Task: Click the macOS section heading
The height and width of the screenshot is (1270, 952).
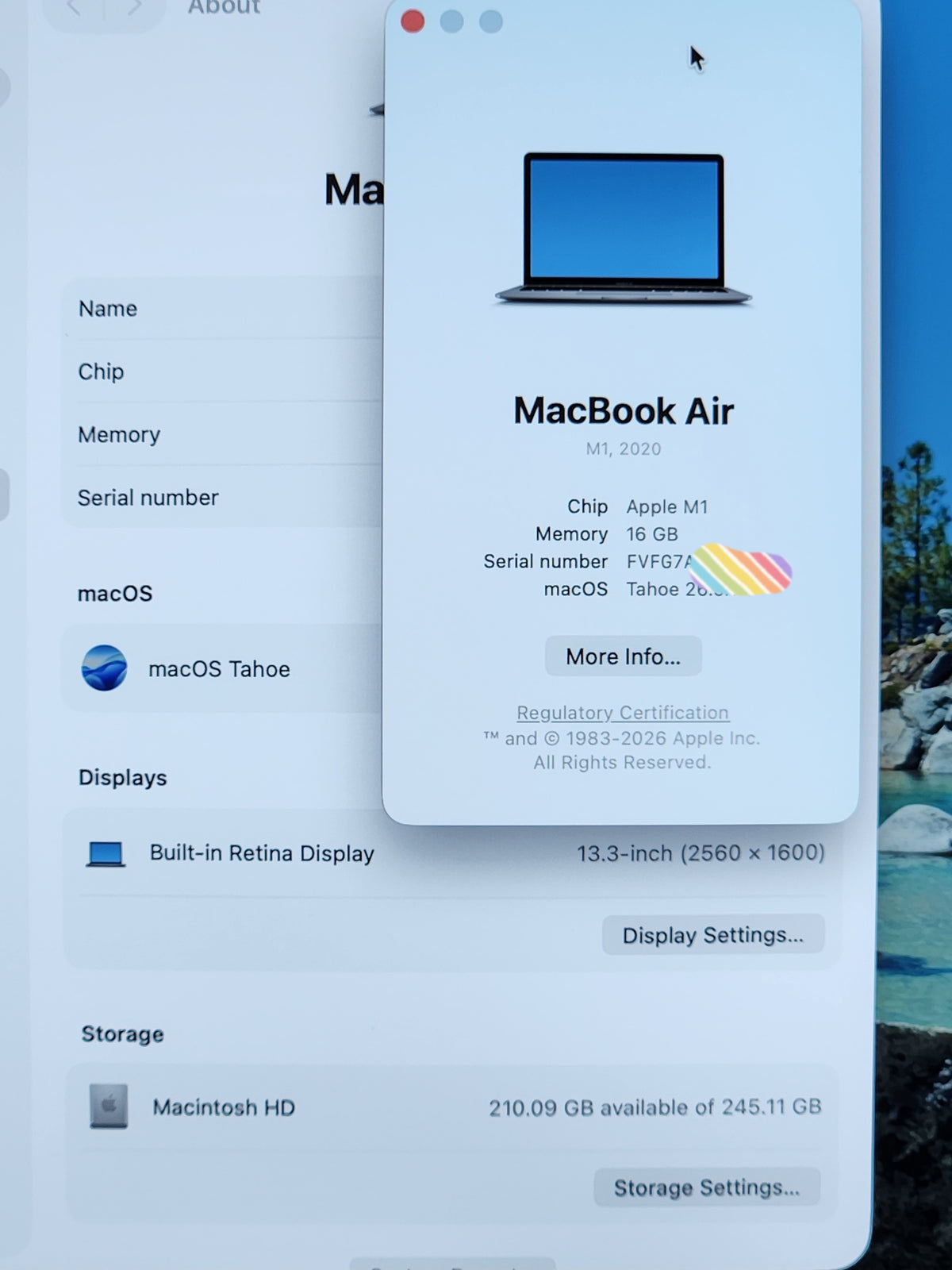Action: [x=115, y=594]
